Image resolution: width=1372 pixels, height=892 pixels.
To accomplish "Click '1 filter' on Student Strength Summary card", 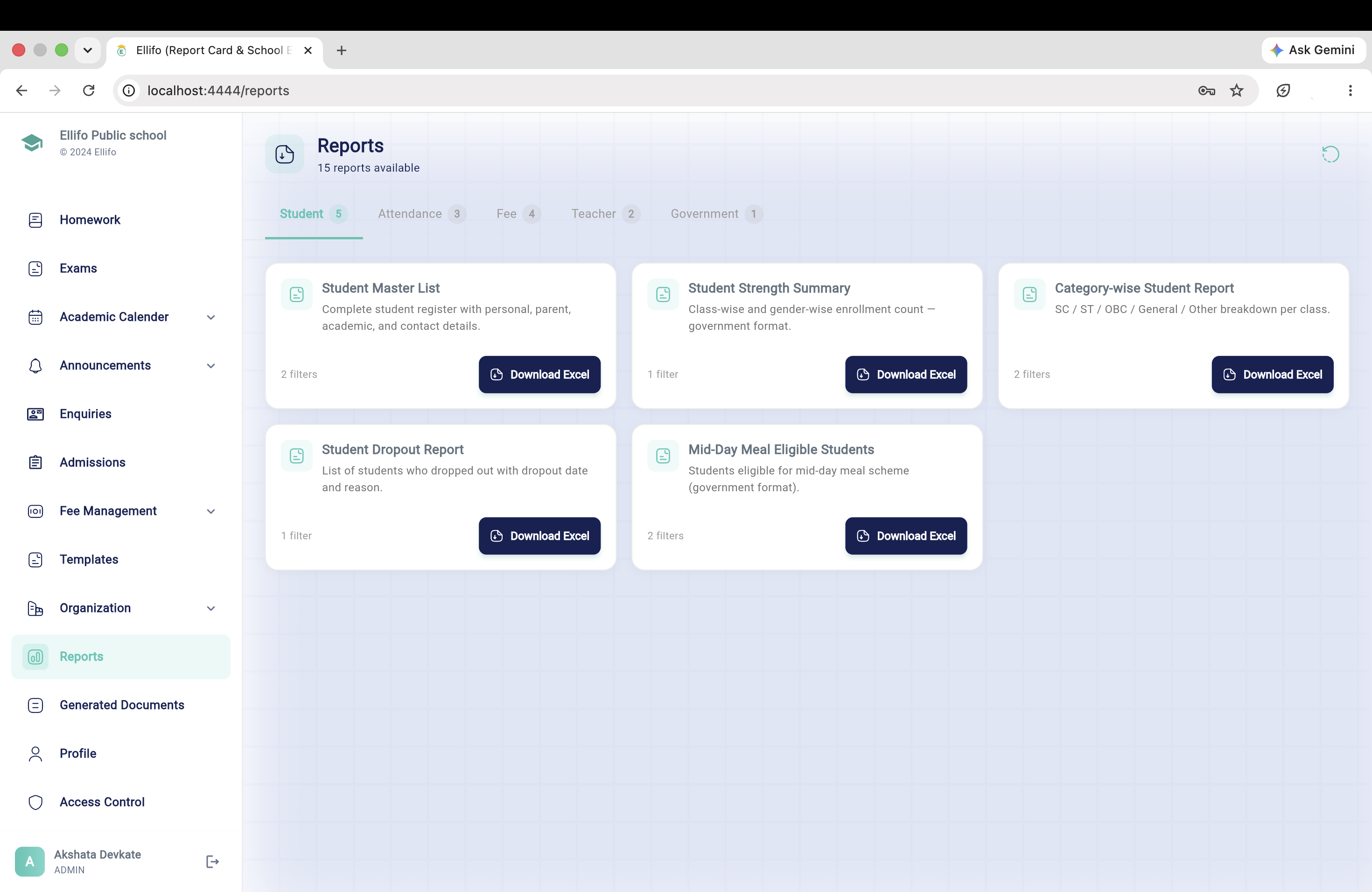I will point(662,375).
